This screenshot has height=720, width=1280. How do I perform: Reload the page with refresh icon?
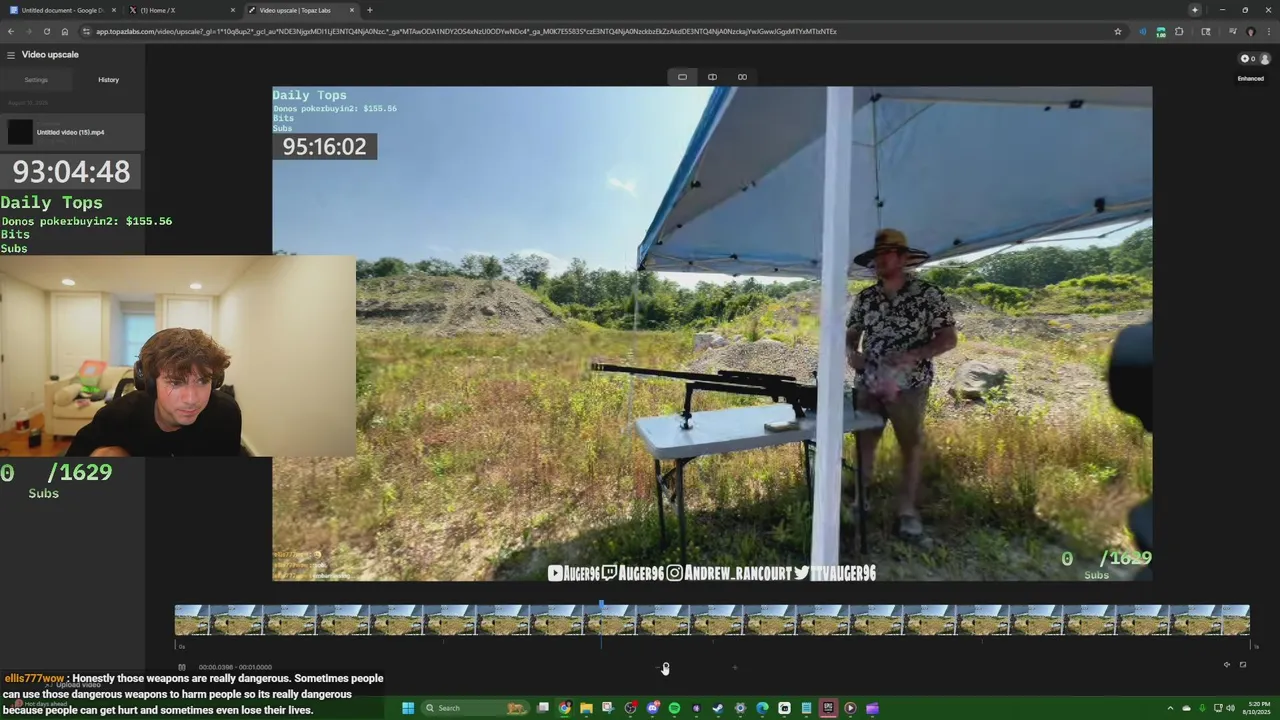(46, 31)
